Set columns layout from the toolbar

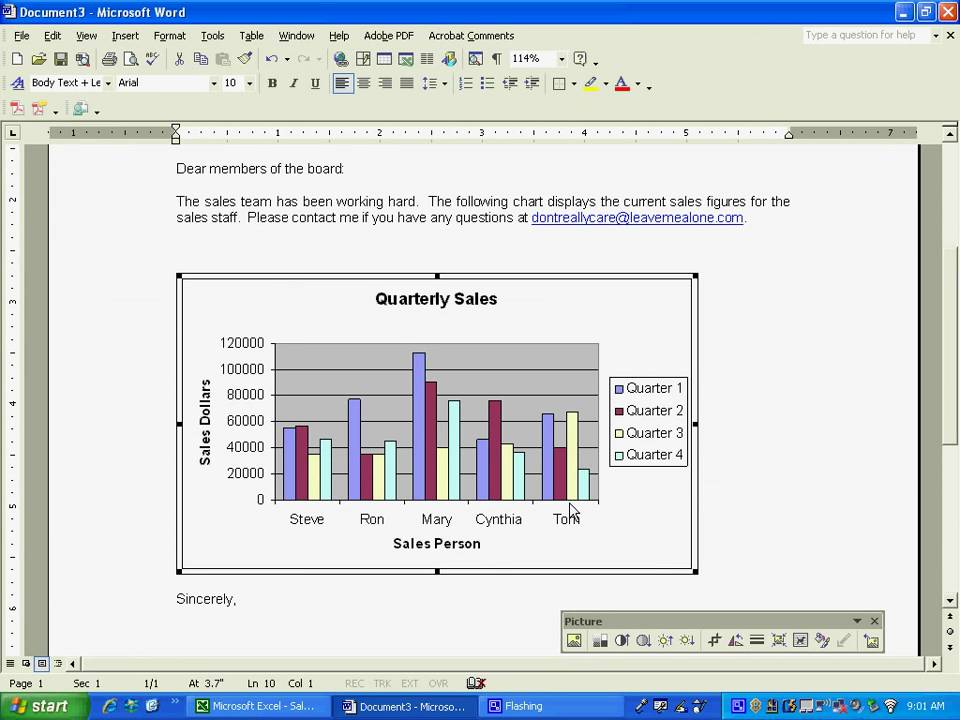(x=427, y=59)
